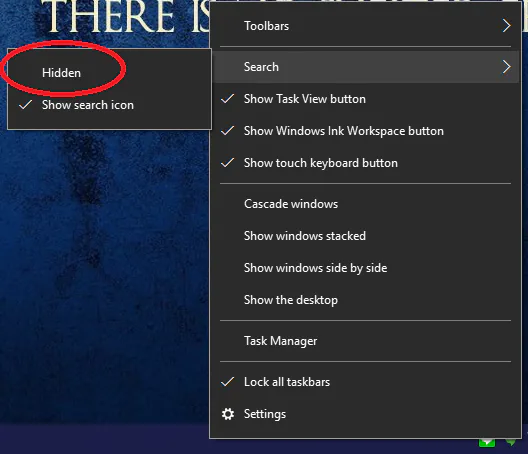This screenshot has height=454, width=528.
Task: Launch Task Manager from the menu
Action: (x=366, y=341)
